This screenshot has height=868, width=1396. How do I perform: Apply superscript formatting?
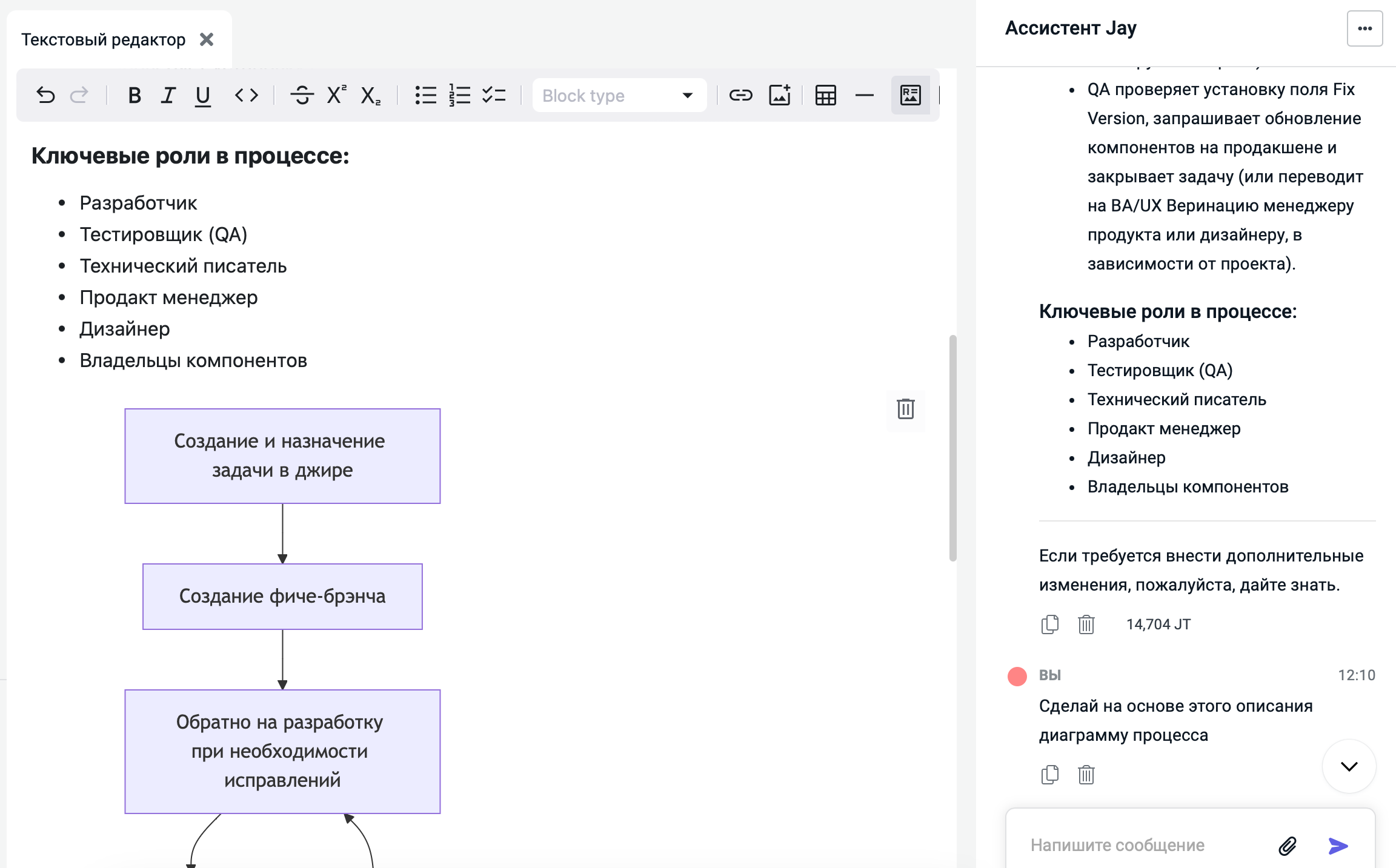[x=336, y=96]
